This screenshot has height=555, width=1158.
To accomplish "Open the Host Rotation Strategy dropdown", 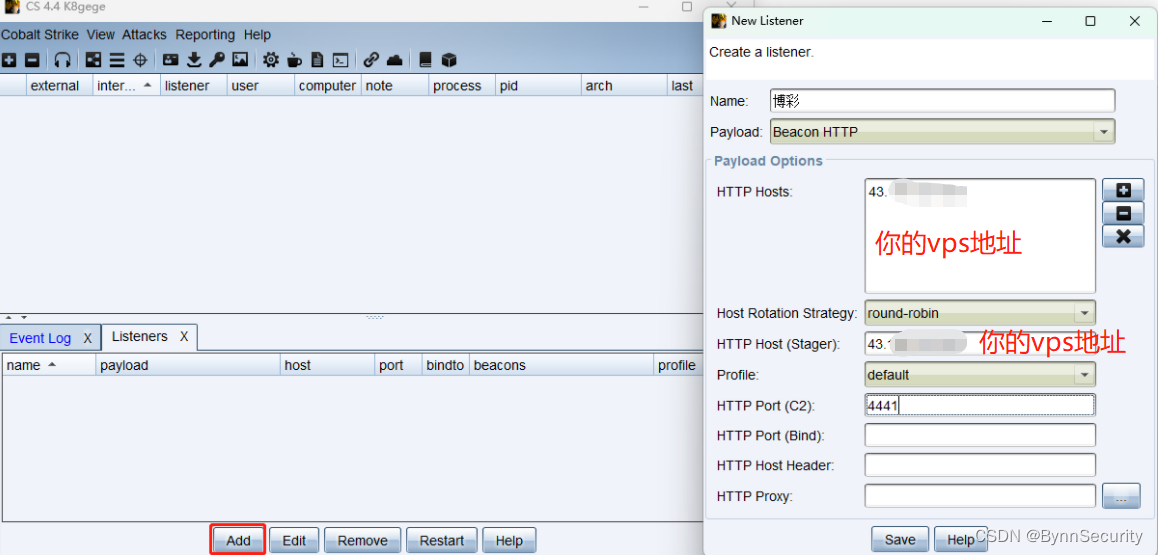I will [x=980, y=313].
